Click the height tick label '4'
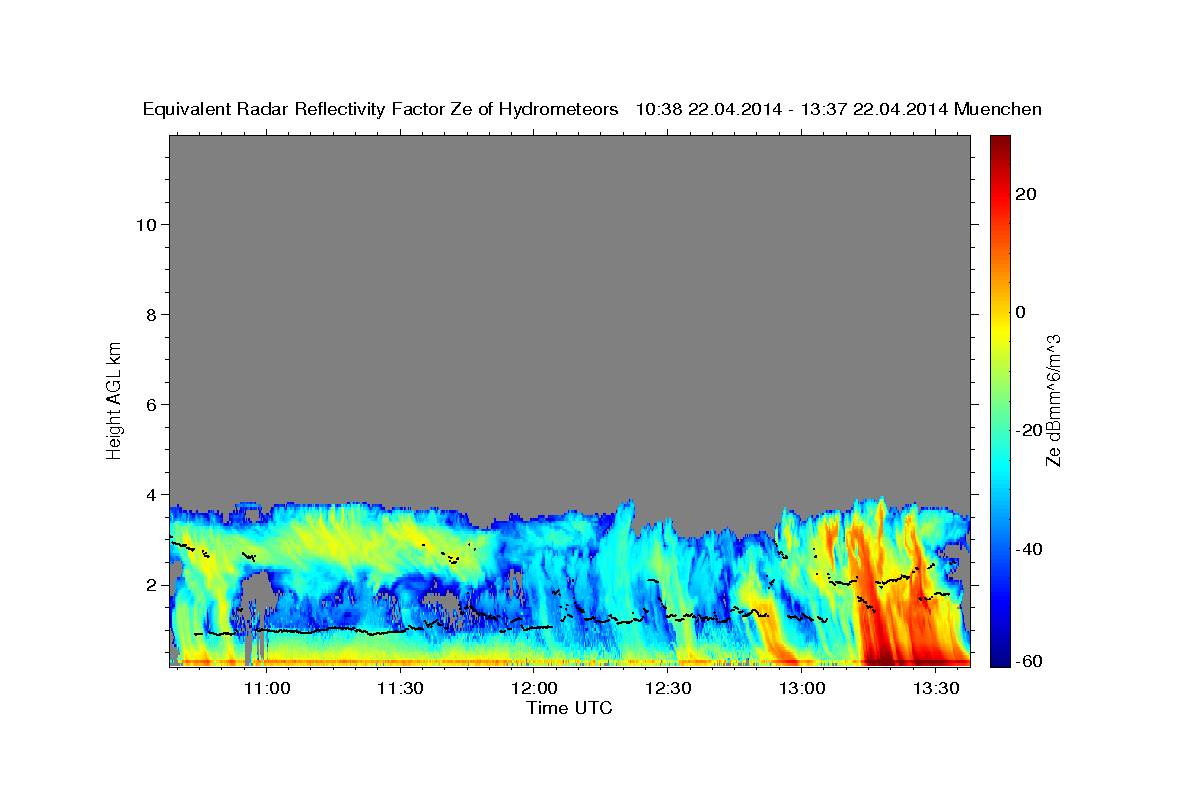Image resolution: width=1200 pixels, height=800 pixels. click(150, 494)
